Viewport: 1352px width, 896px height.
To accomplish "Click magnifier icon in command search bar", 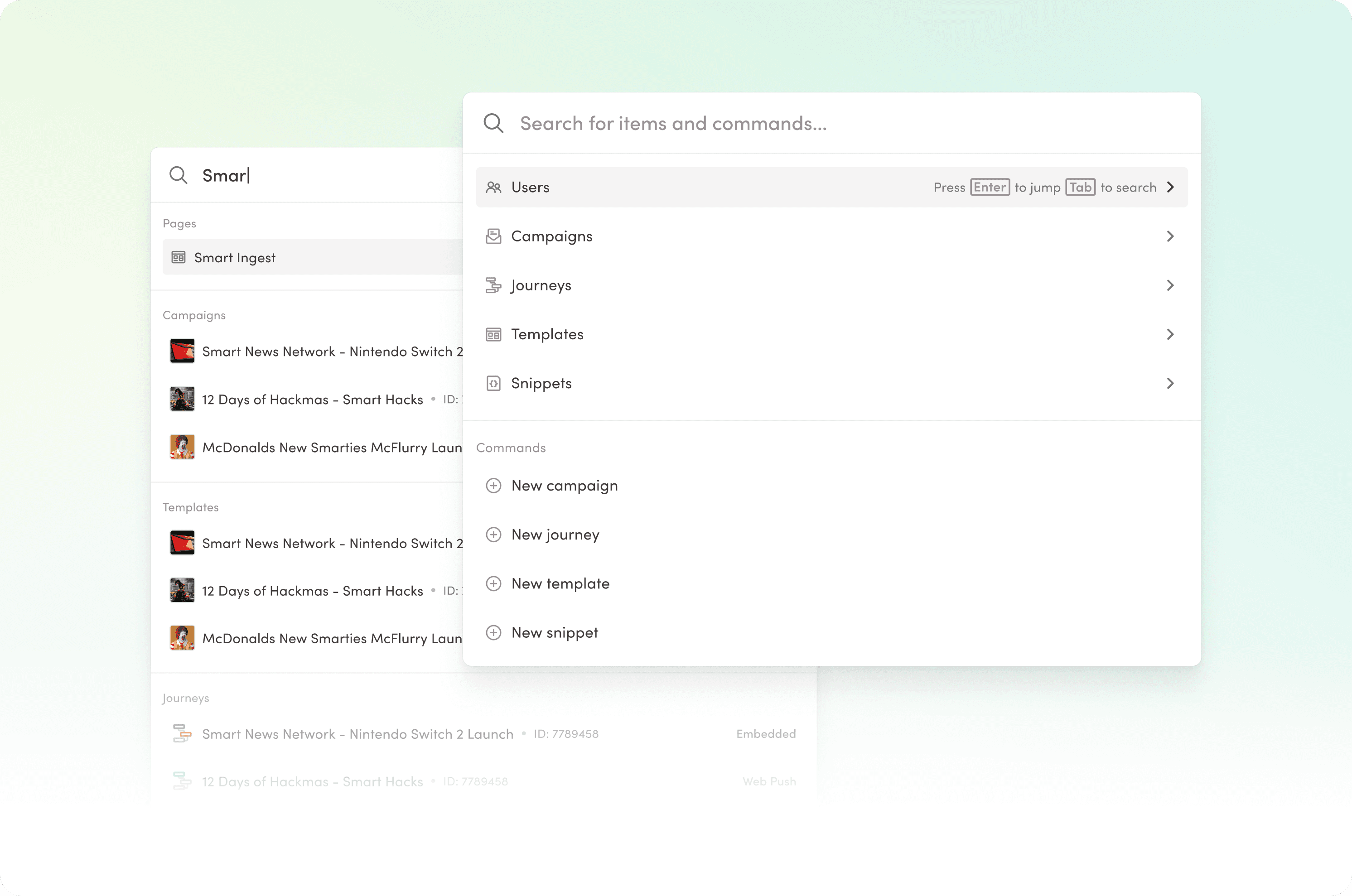I will [493, 123].
